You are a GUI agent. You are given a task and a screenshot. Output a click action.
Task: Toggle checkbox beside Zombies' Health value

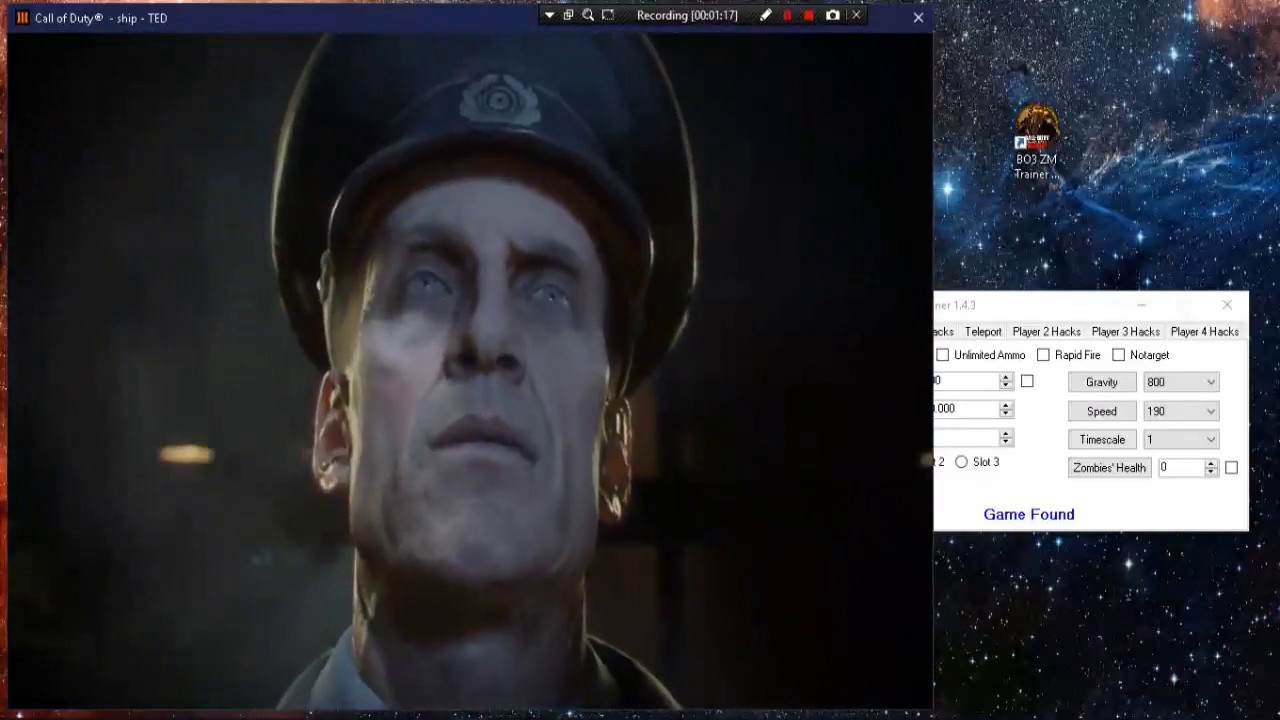point(1231,467)
